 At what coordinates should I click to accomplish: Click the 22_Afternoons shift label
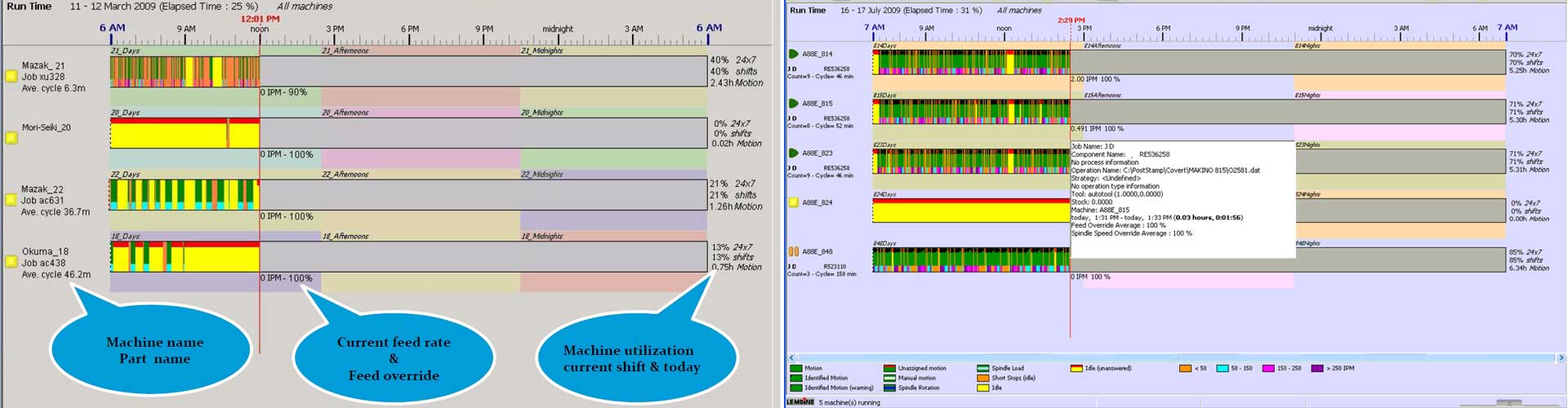345,175
